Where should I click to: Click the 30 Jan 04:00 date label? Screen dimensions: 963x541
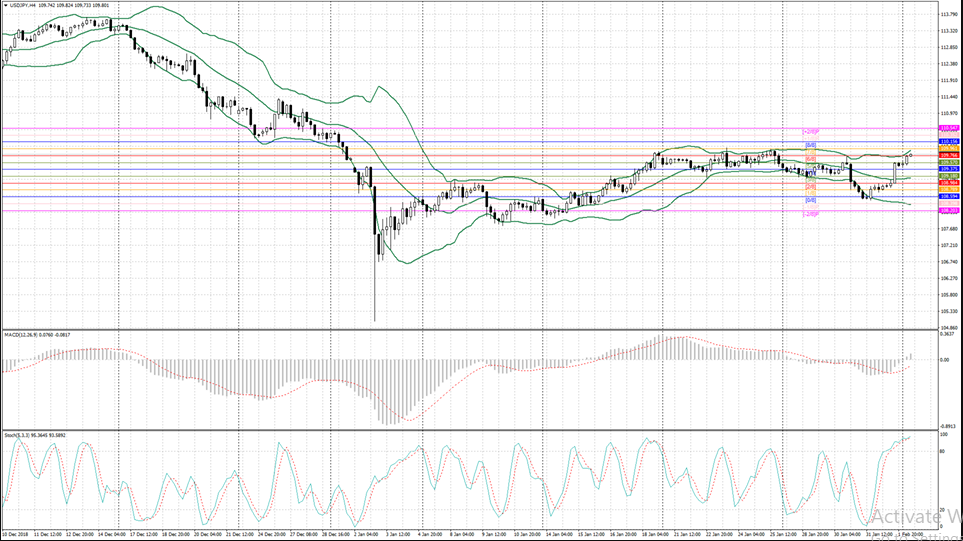coord(848,535)
